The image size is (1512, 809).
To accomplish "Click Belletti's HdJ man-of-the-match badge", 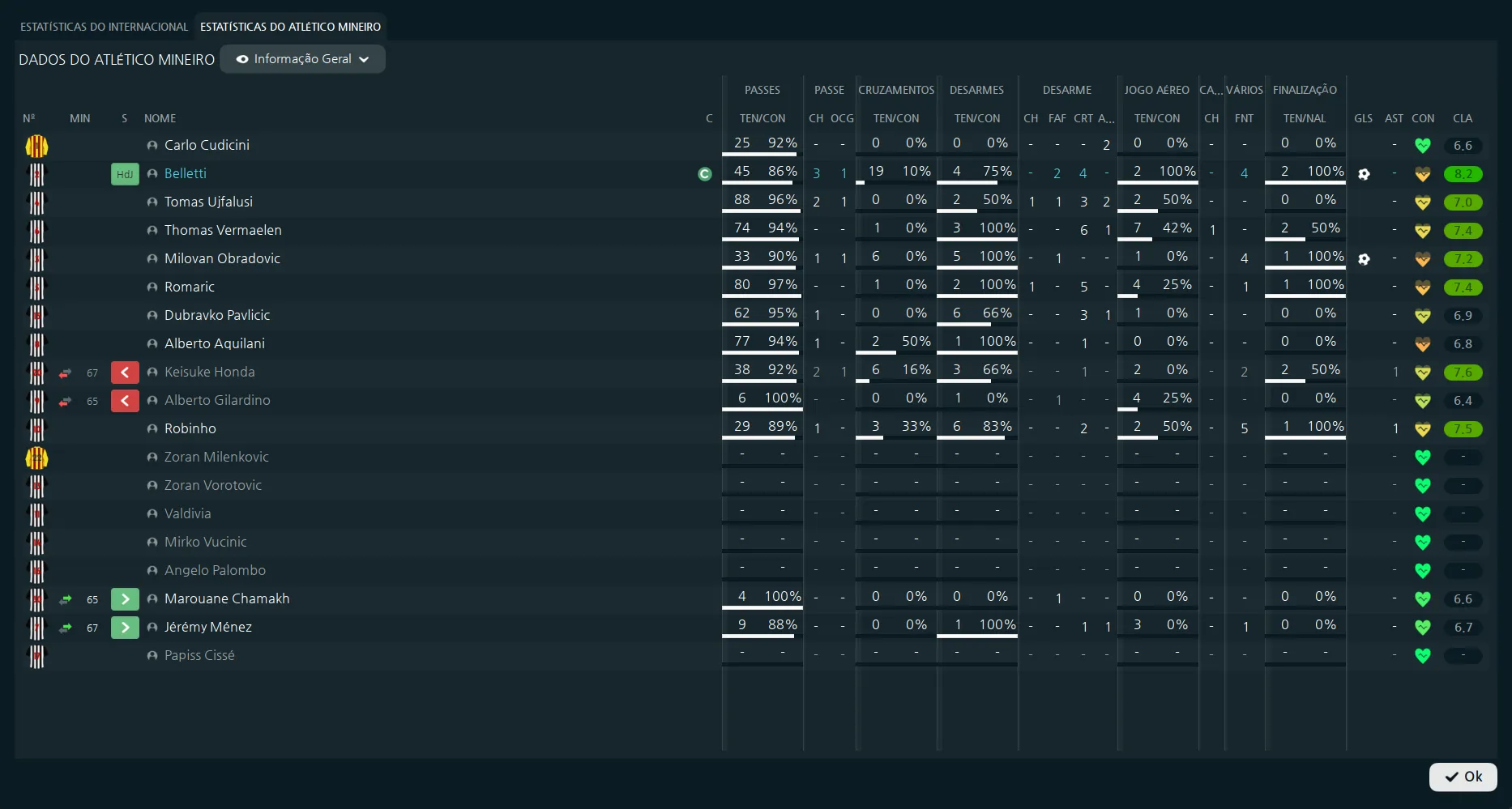I will click(x=125, y=174).
